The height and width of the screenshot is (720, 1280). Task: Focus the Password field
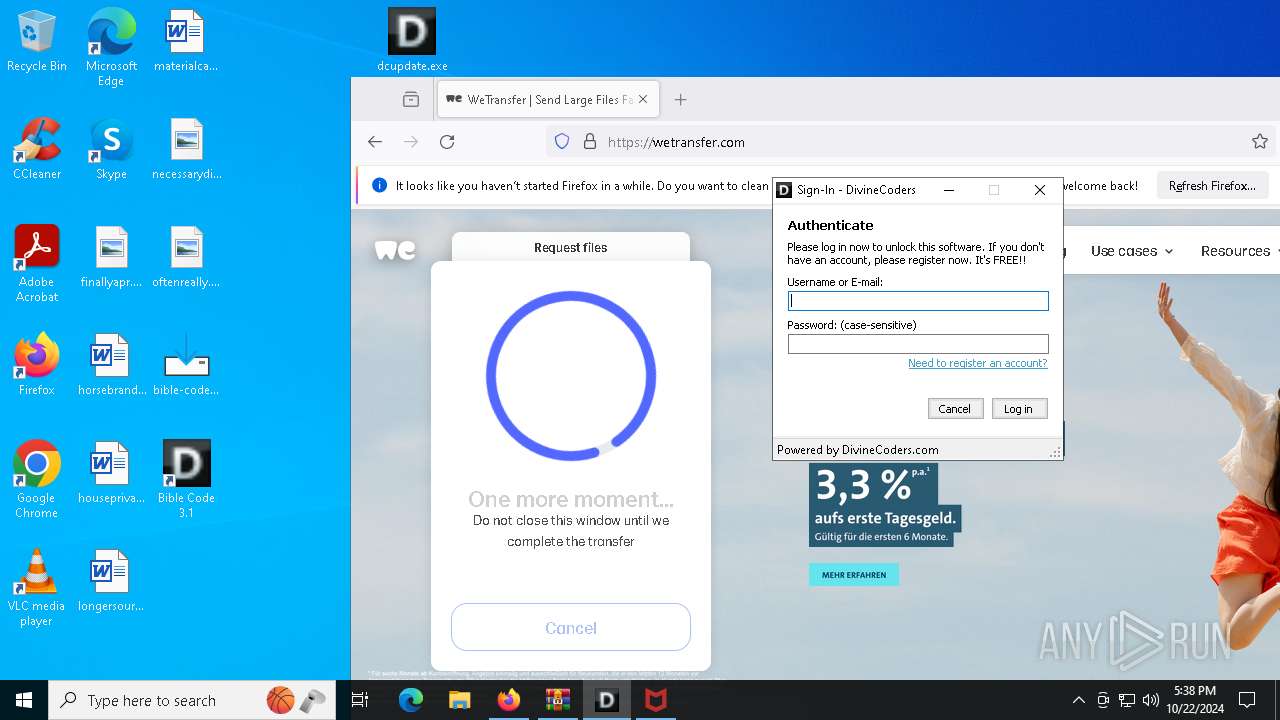918,343
